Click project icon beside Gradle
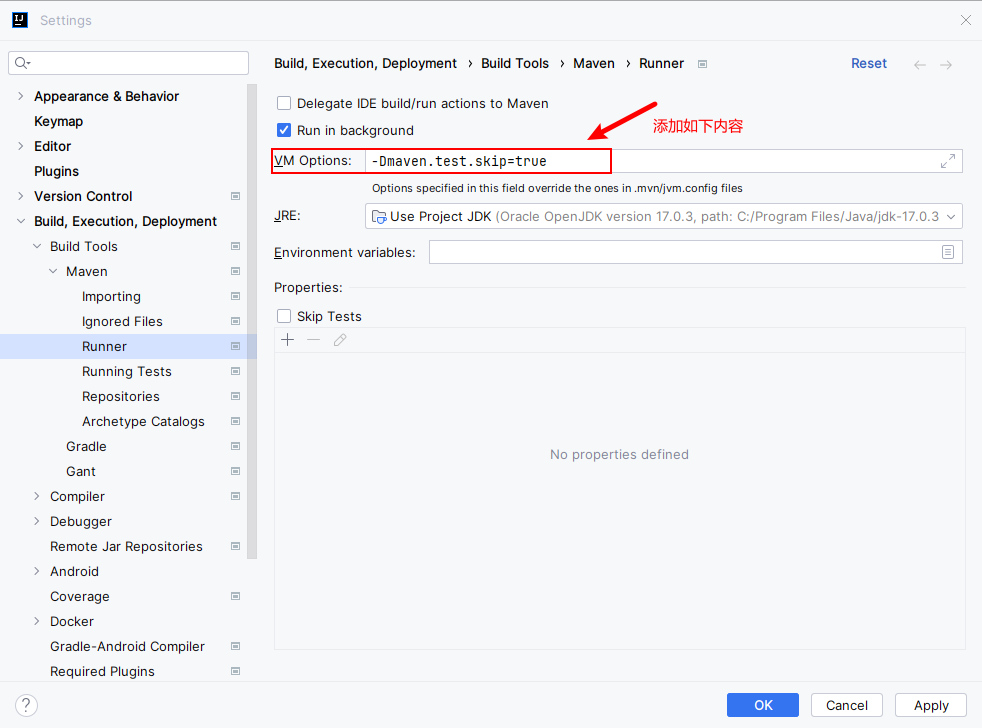 tap(235, 447)
